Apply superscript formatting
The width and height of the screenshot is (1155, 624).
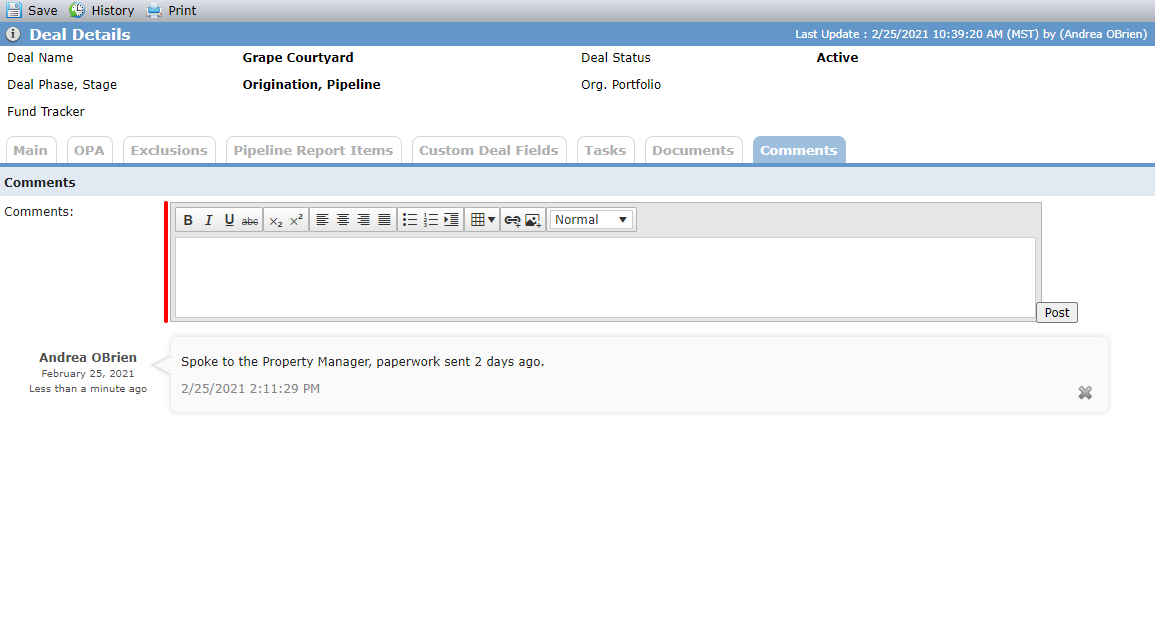[296, 220]
